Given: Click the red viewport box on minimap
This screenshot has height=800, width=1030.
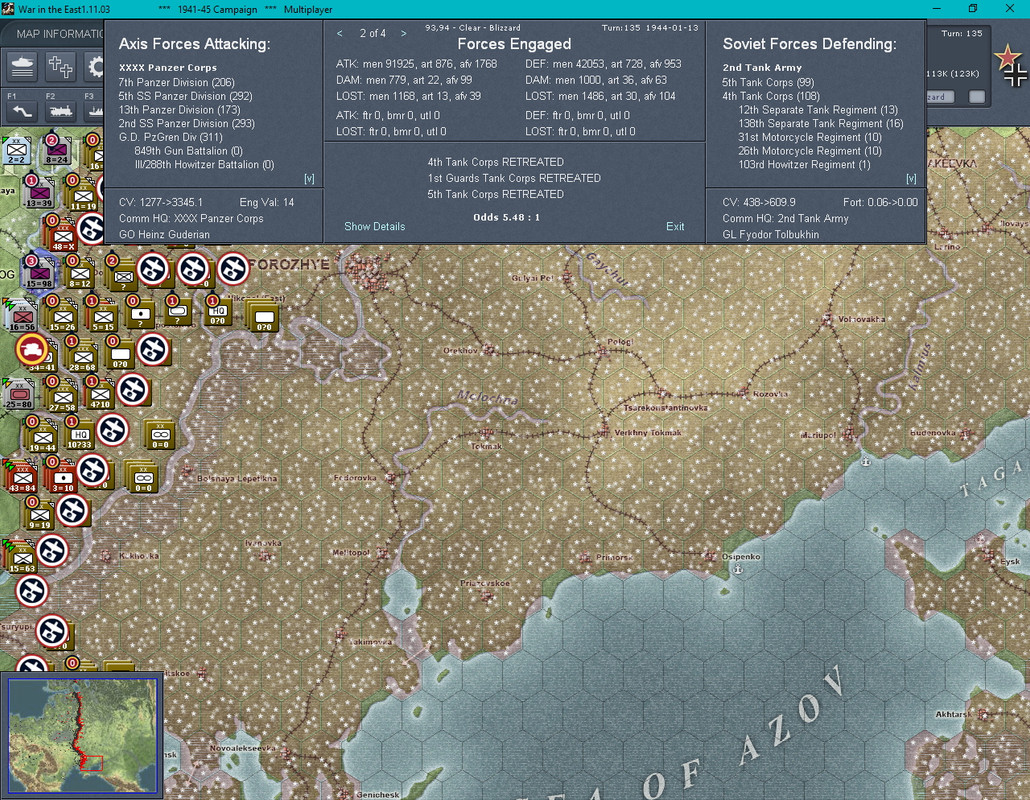Looking at the screenshot, I should coord(91,763).
